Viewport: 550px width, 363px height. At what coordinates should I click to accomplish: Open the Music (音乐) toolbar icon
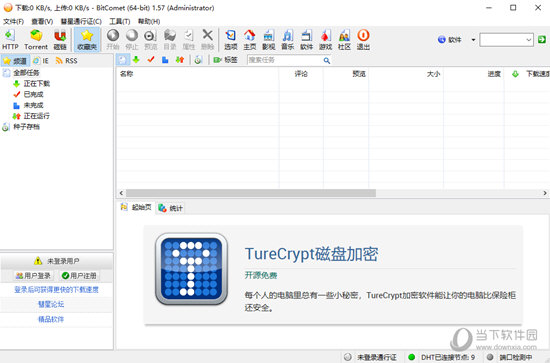click(x=288, y=40)
